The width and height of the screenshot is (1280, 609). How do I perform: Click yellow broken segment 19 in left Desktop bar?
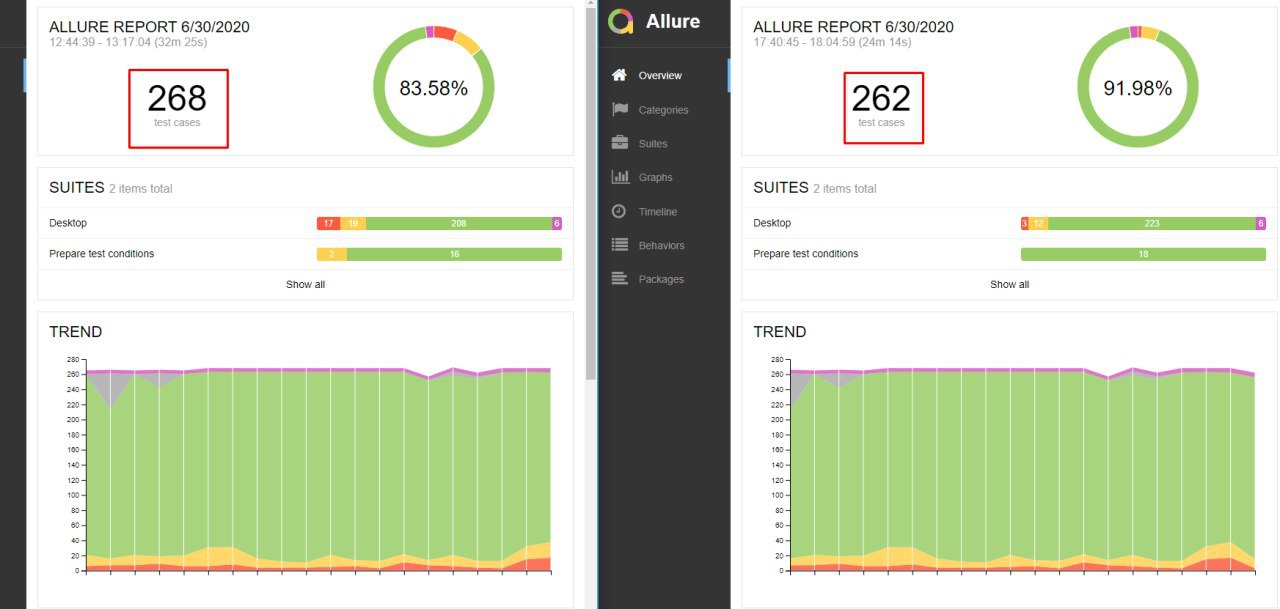(353, 223)
